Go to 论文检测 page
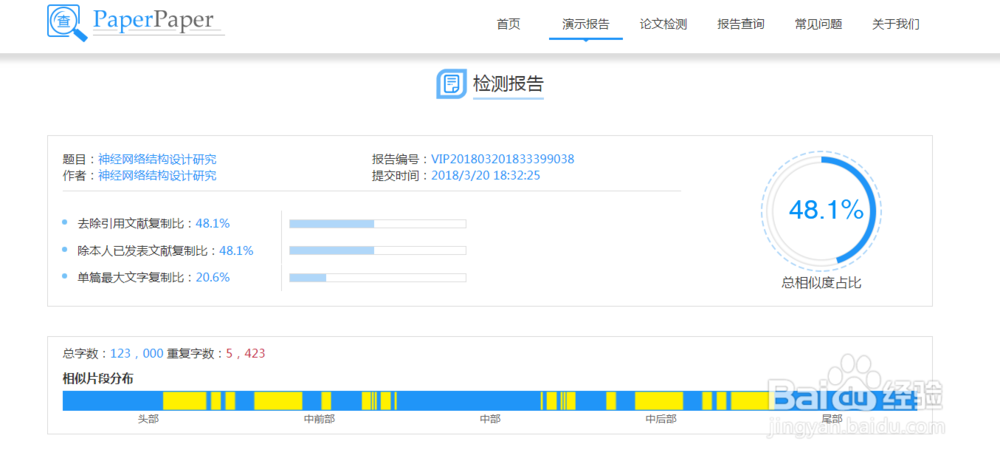The image size is (1000, 461). click(x=663, y=24)
